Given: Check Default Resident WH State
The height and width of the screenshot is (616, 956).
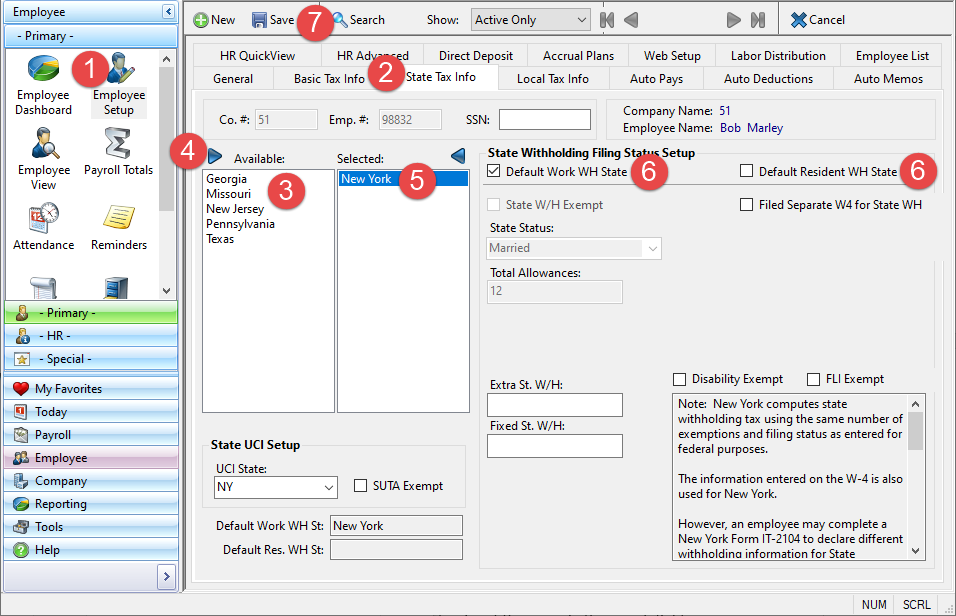Looking at the screenshot, I should pos(746,171).
